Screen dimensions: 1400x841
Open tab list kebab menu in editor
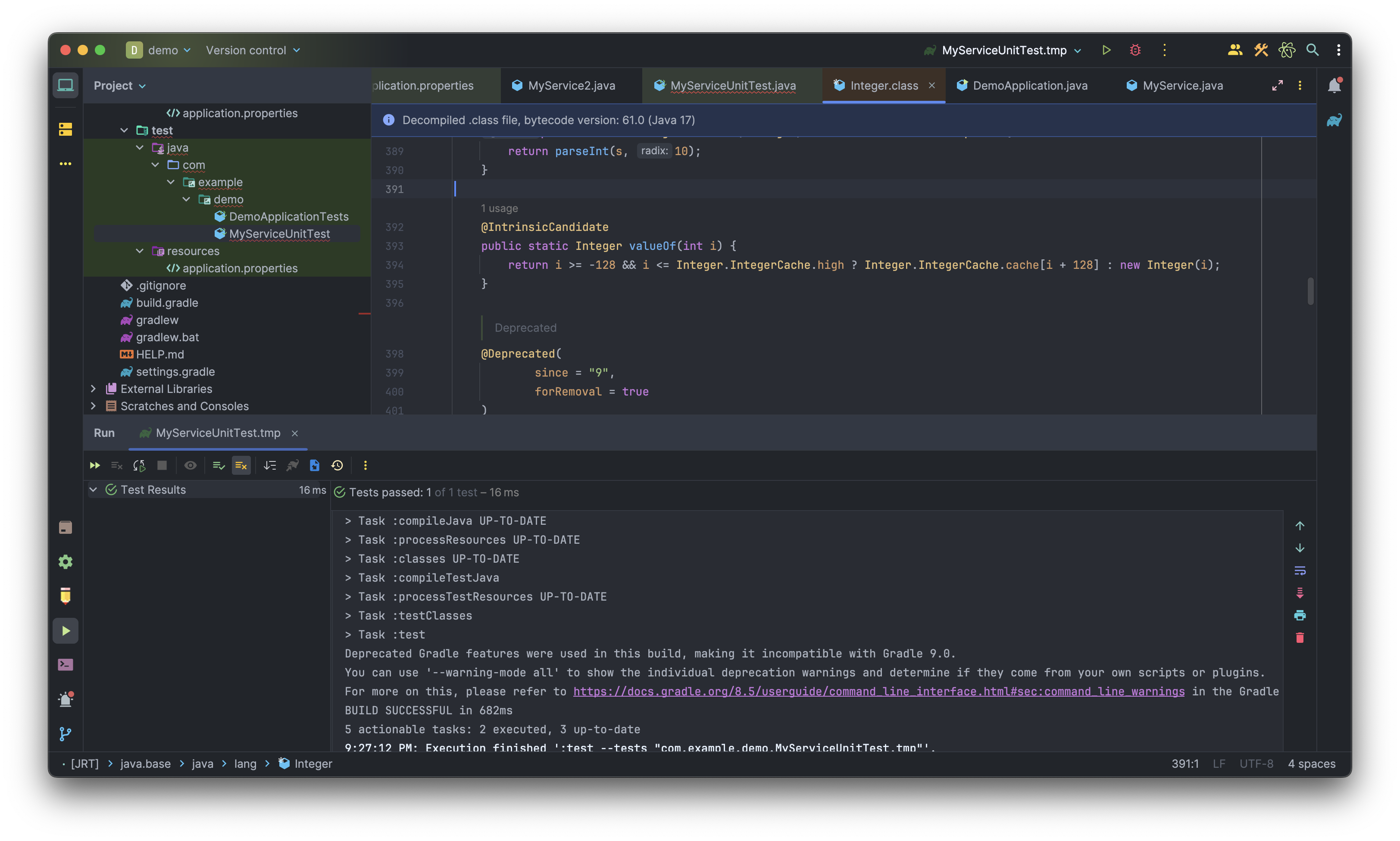pos(1300,85)
